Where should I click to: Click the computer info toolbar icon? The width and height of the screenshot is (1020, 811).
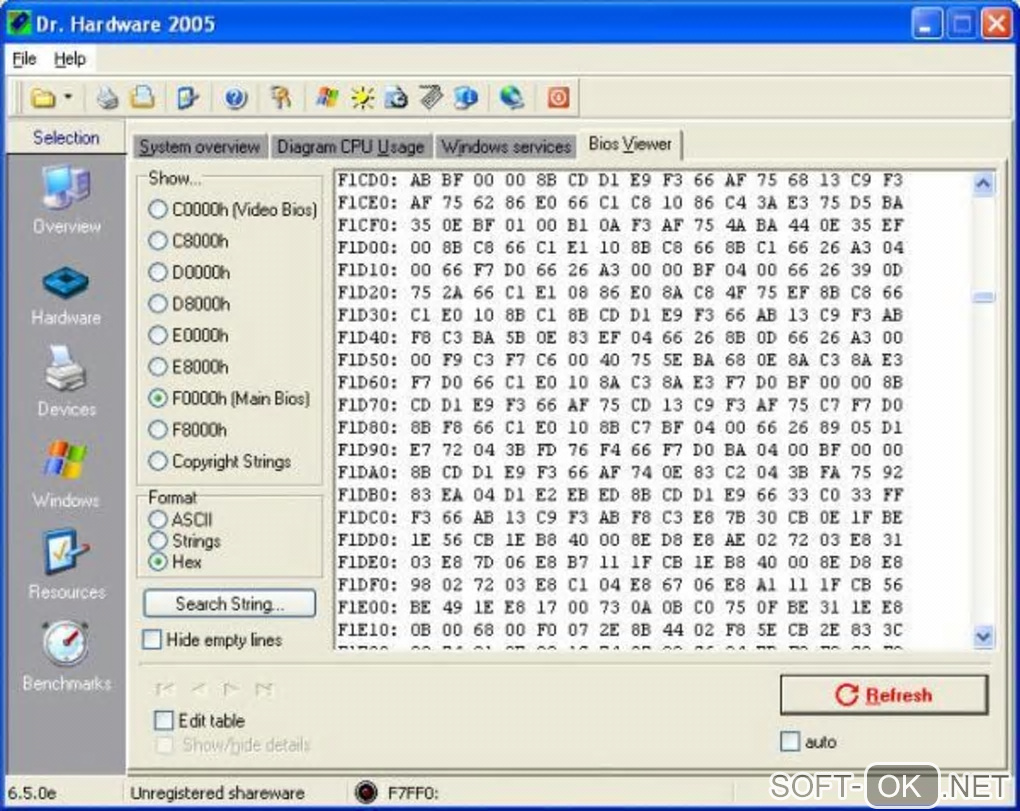[466, 98]
